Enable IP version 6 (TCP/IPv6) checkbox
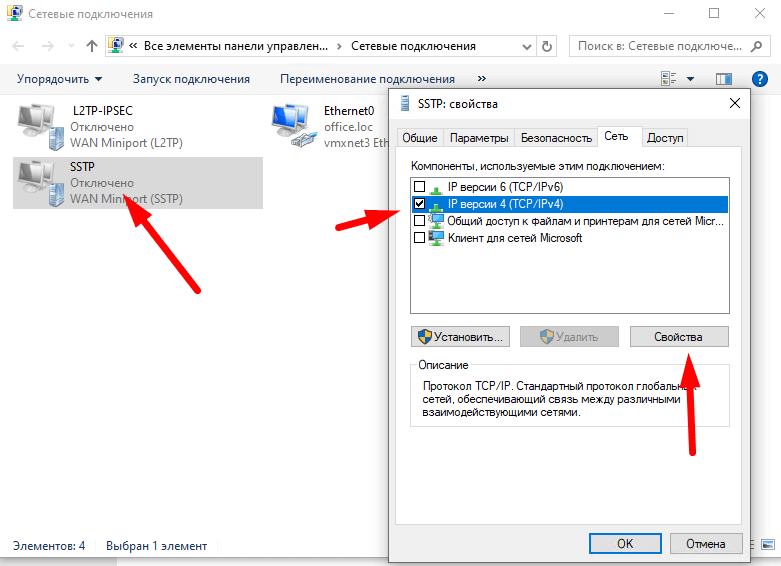781x566 pixels. (x=419, y=187)
